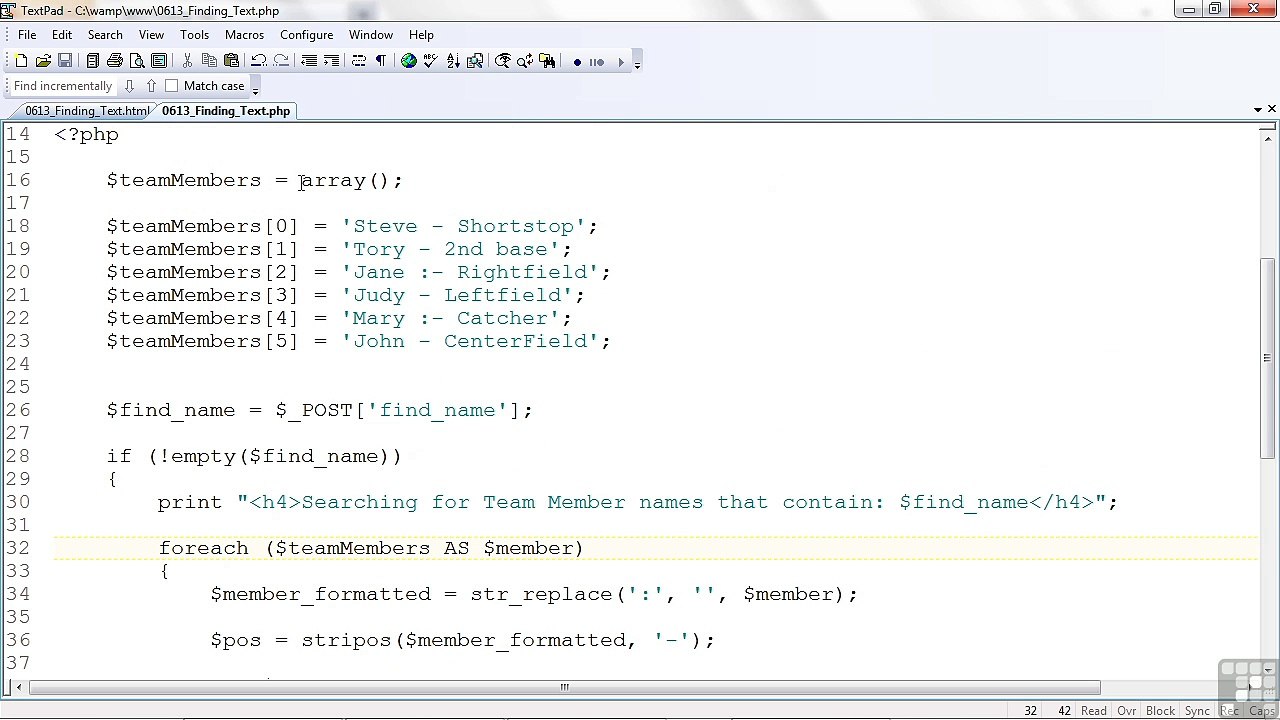The image size is (1280, 720).
Task: Toggle the Ovr overwrite indicator
Action: (1127, 711)
